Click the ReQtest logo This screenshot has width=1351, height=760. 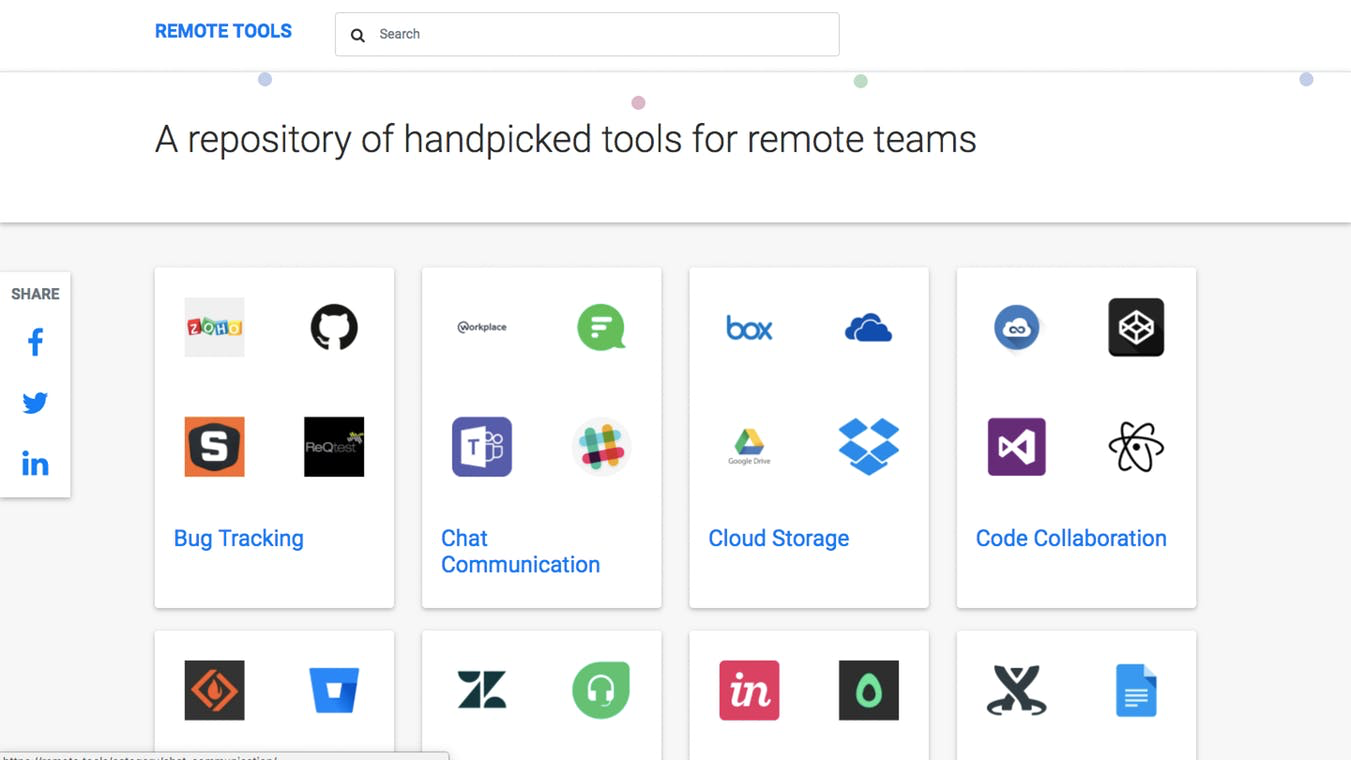334,447
